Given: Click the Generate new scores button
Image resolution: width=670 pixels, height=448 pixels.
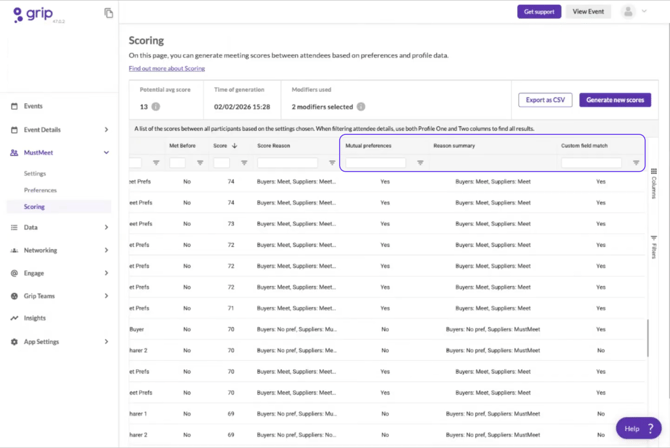Looking at the screenshot, I should pyautogui.click(x=614, y=100).
